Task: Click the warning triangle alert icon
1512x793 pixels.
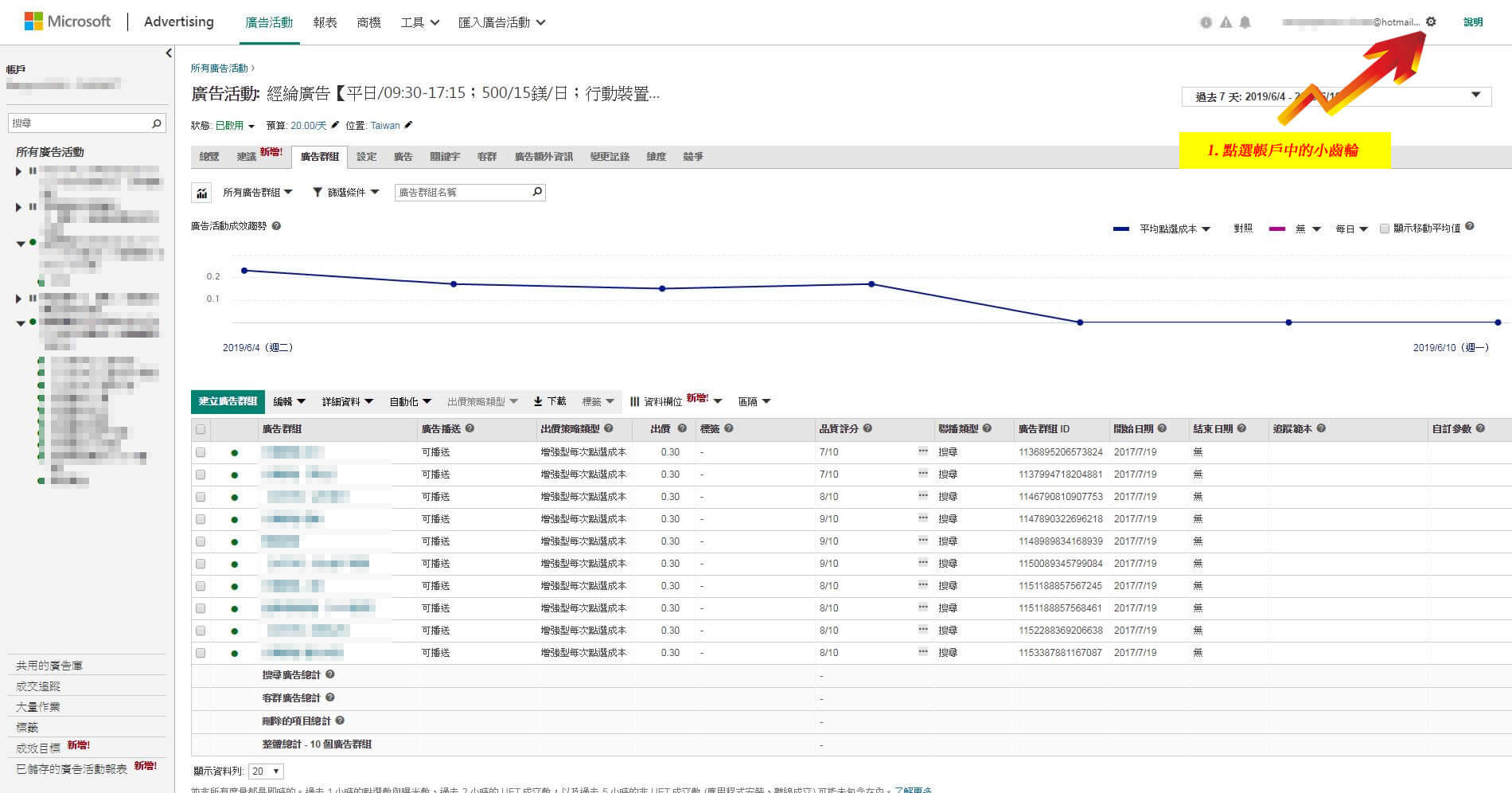Action: [1226, 22]
